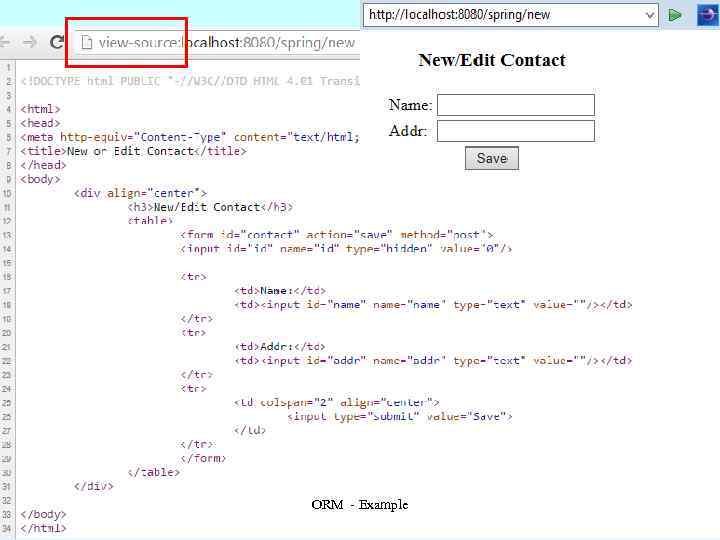
Task: Click the Name: label
Action: pos(410,105)
